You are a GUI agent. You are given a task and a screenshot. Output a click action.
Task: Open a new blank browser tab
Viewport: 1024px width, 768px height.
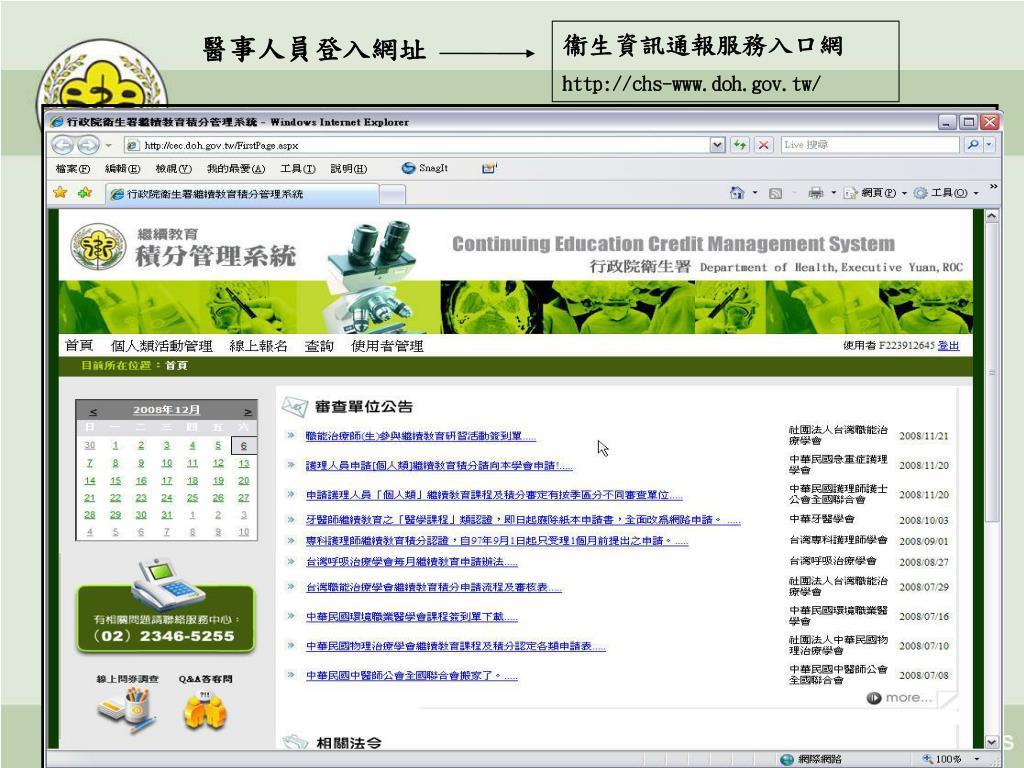click(x=392, y=195)
